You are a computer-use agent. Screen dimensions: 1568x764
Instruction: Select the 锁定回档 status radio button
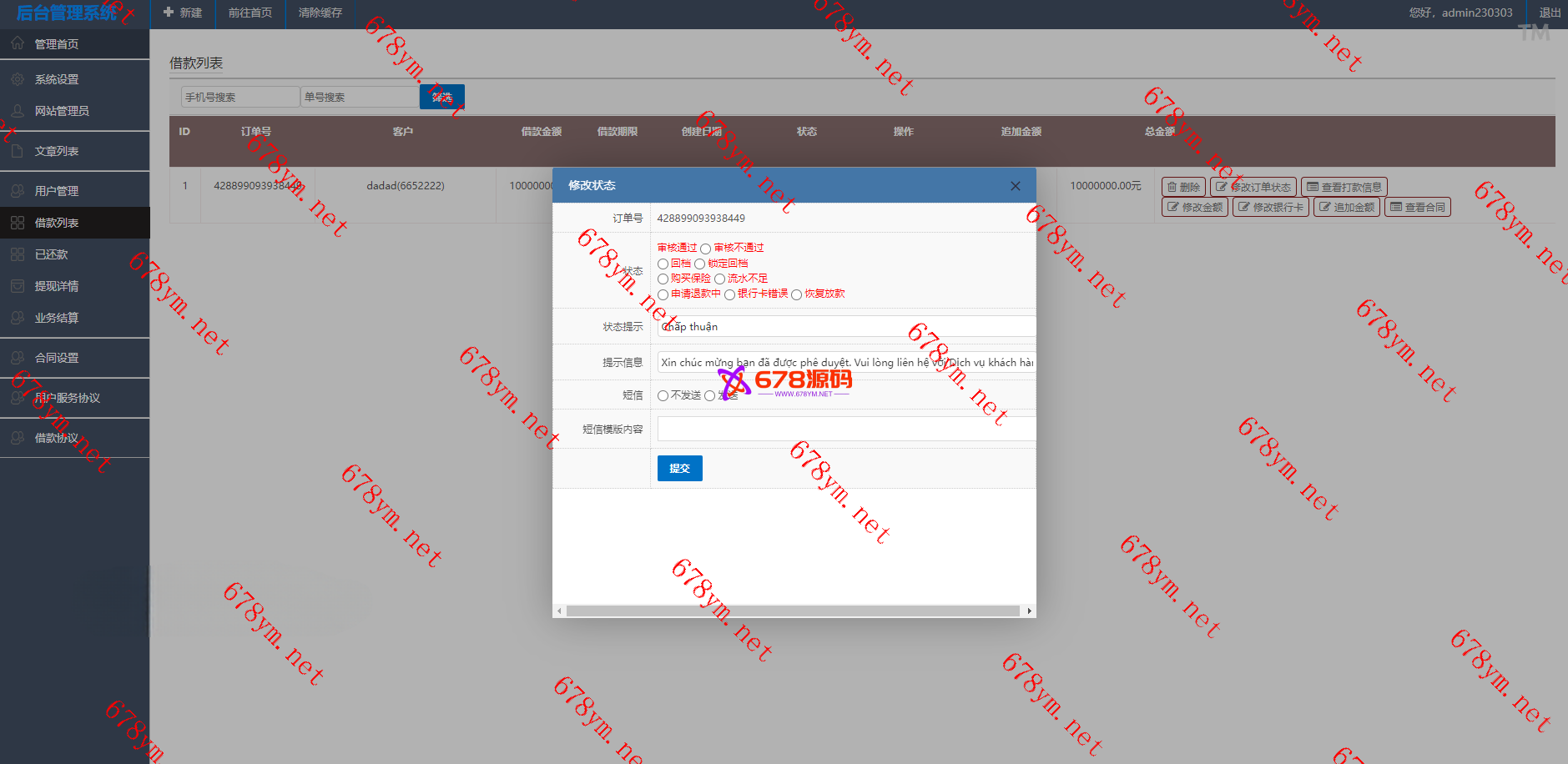click(x=699, y=264)
